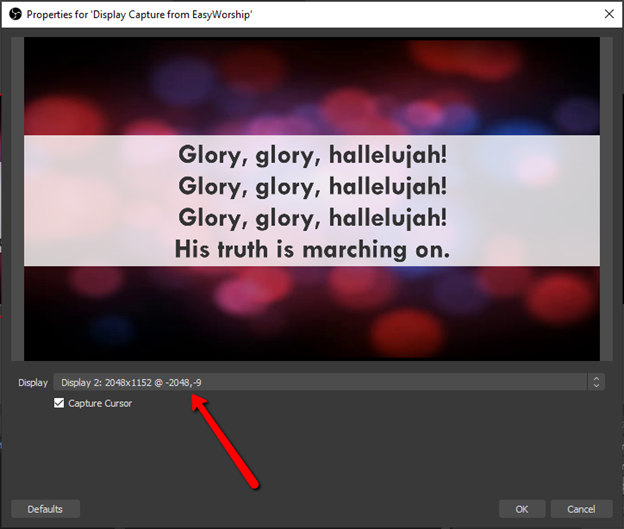The image size is (624, 529).
Task: Dismiss the dialog with Cancel button
Action: pos(581,509)
